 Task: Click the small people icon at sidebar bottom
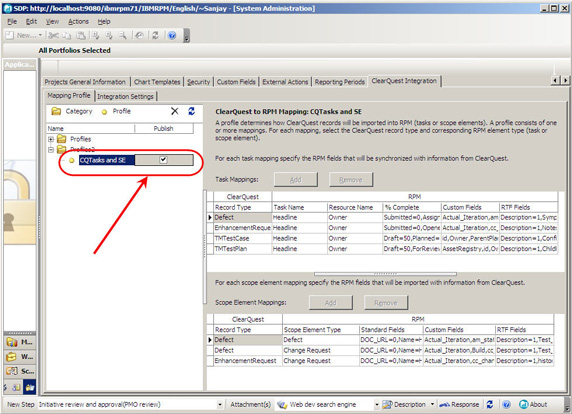point(16,387)
